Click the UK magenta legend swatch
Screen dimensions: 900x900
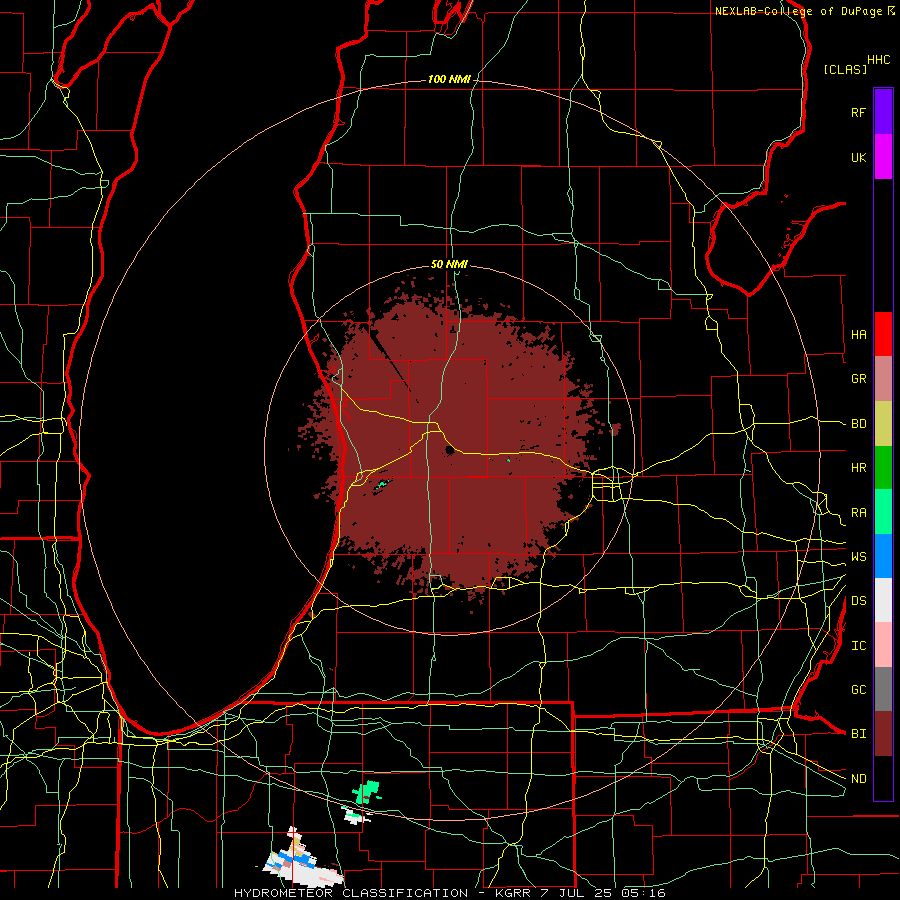[x=883, y=157]
